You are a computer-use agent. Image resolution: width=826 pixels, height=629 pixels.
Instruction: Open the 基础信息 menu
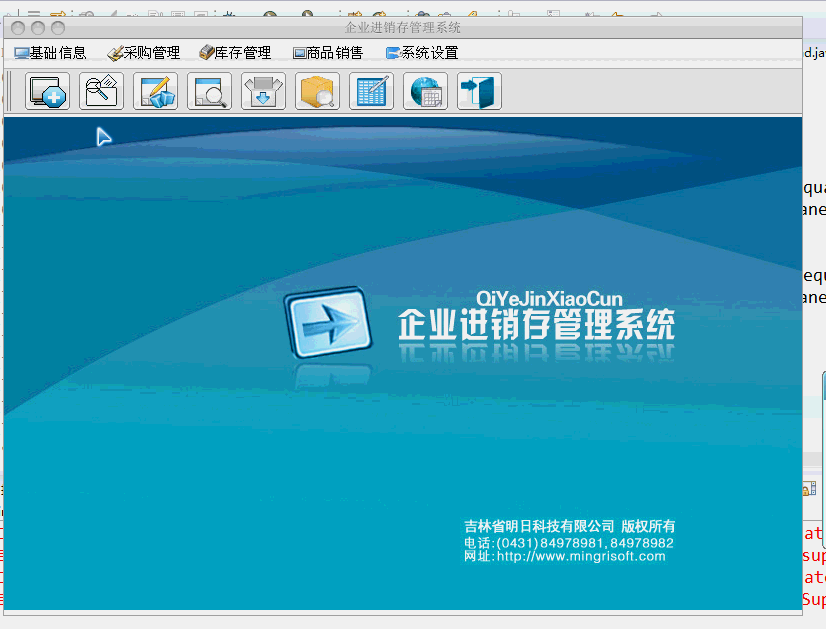click(51, 53)
